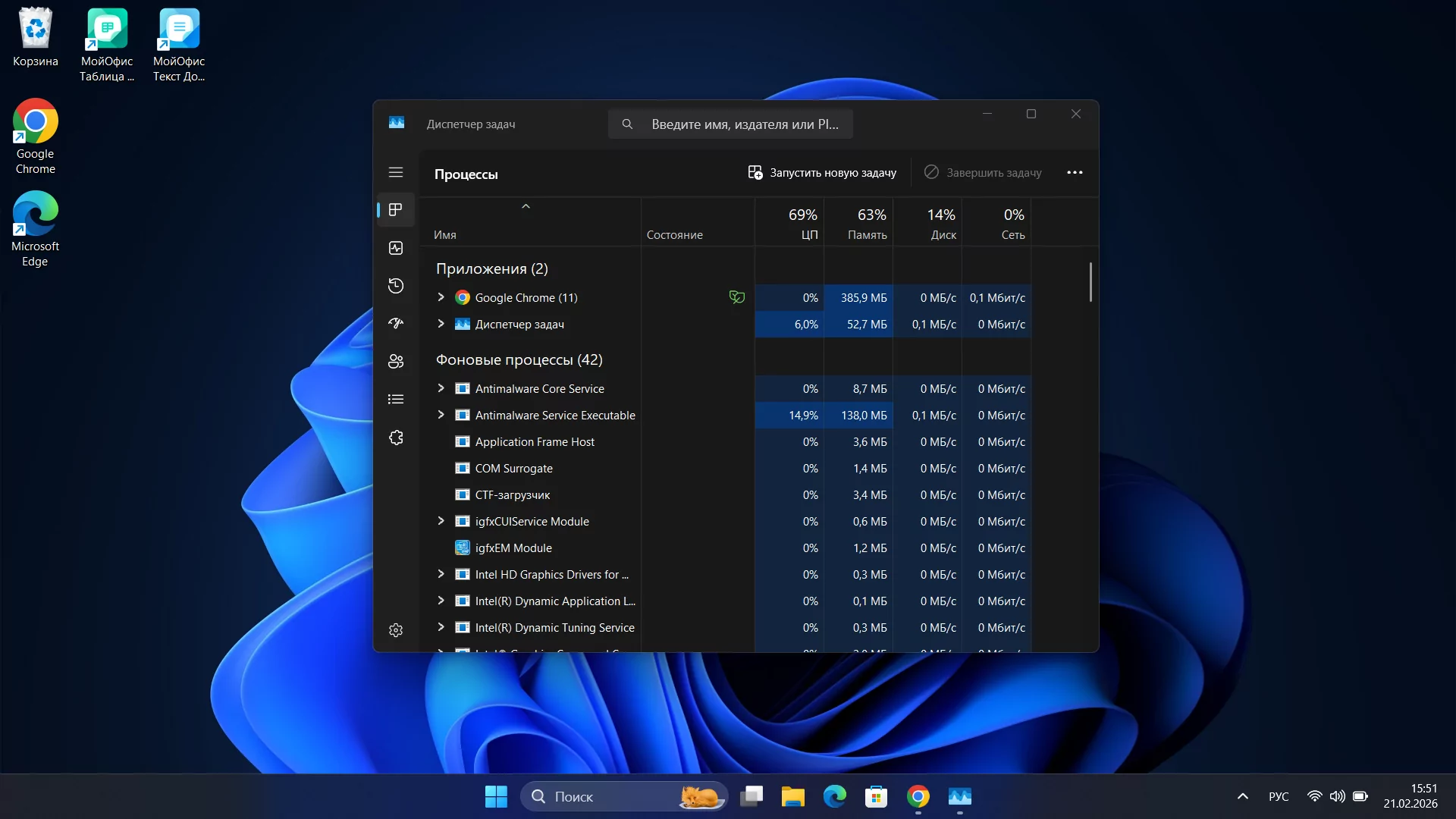Open the three-dots more options menu

point(1075,173)
